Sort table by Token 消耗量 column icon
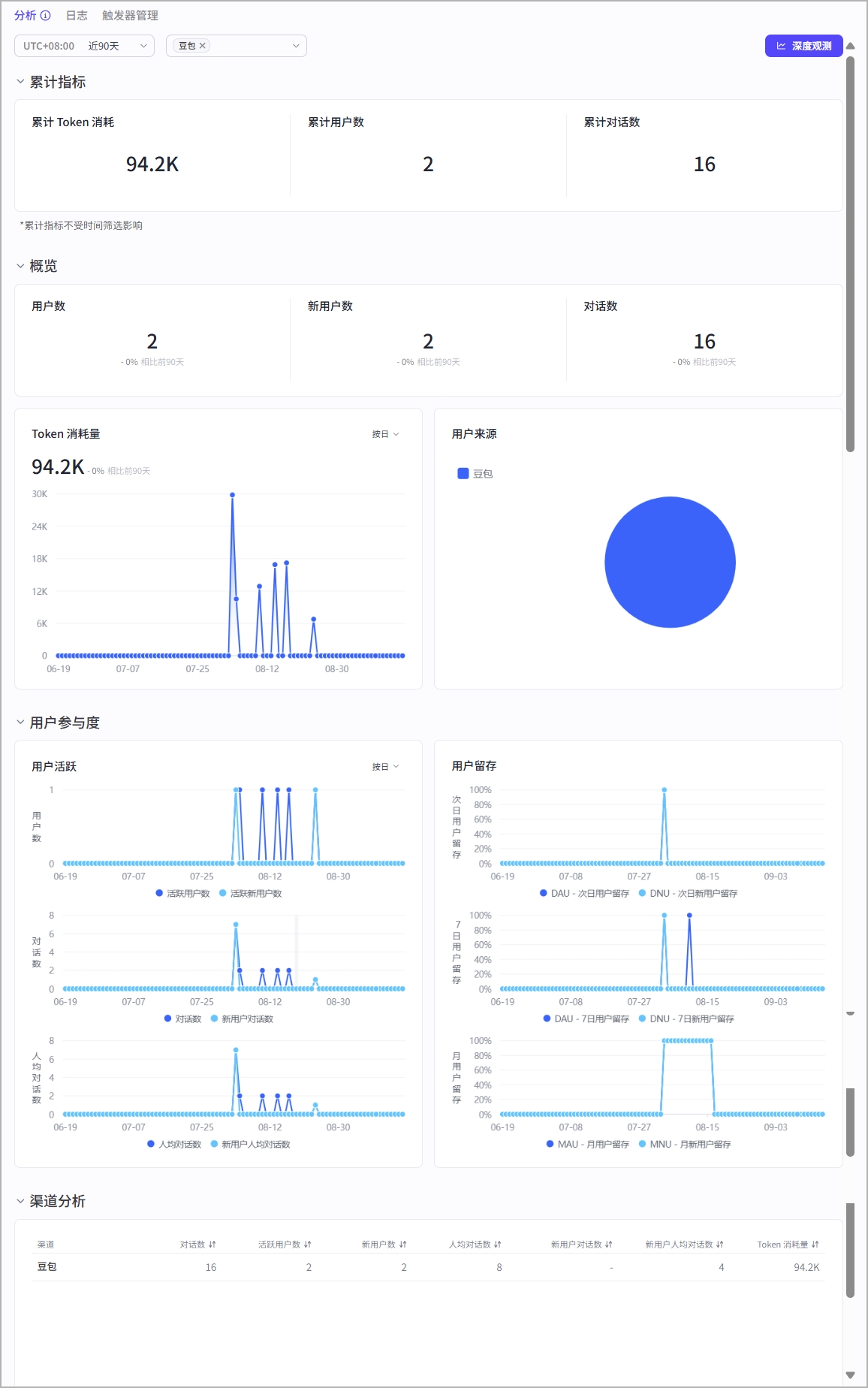 tap(815, 1245)
